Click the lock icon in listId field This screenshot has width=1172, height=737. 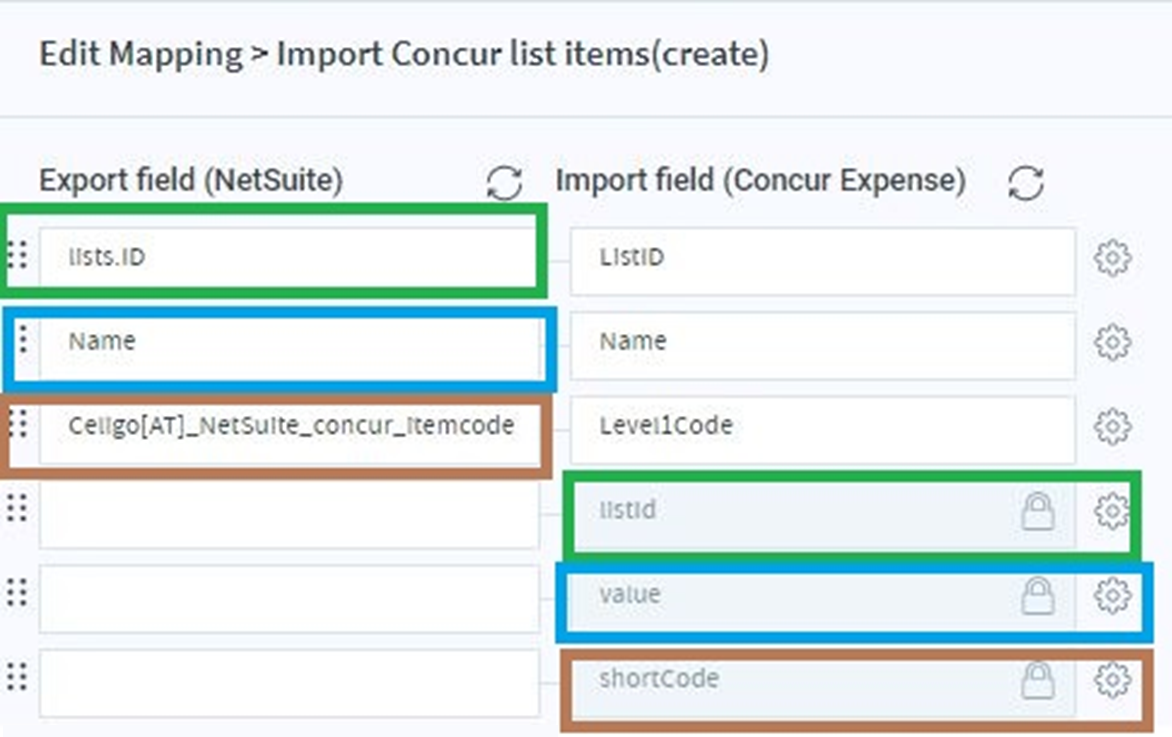point(1037,511)
